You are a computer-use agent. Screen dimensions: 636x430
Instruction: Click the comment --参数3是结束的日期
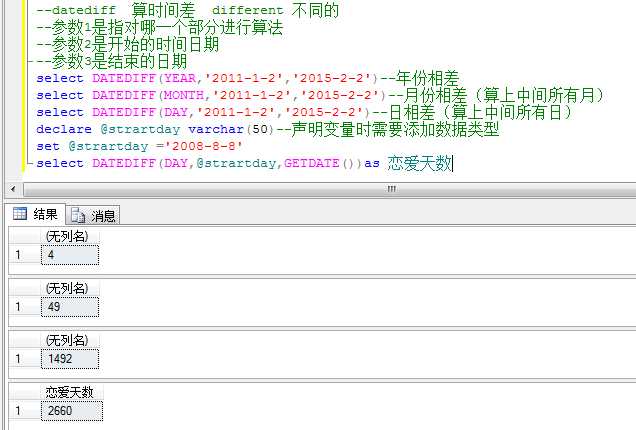point(112,61)
